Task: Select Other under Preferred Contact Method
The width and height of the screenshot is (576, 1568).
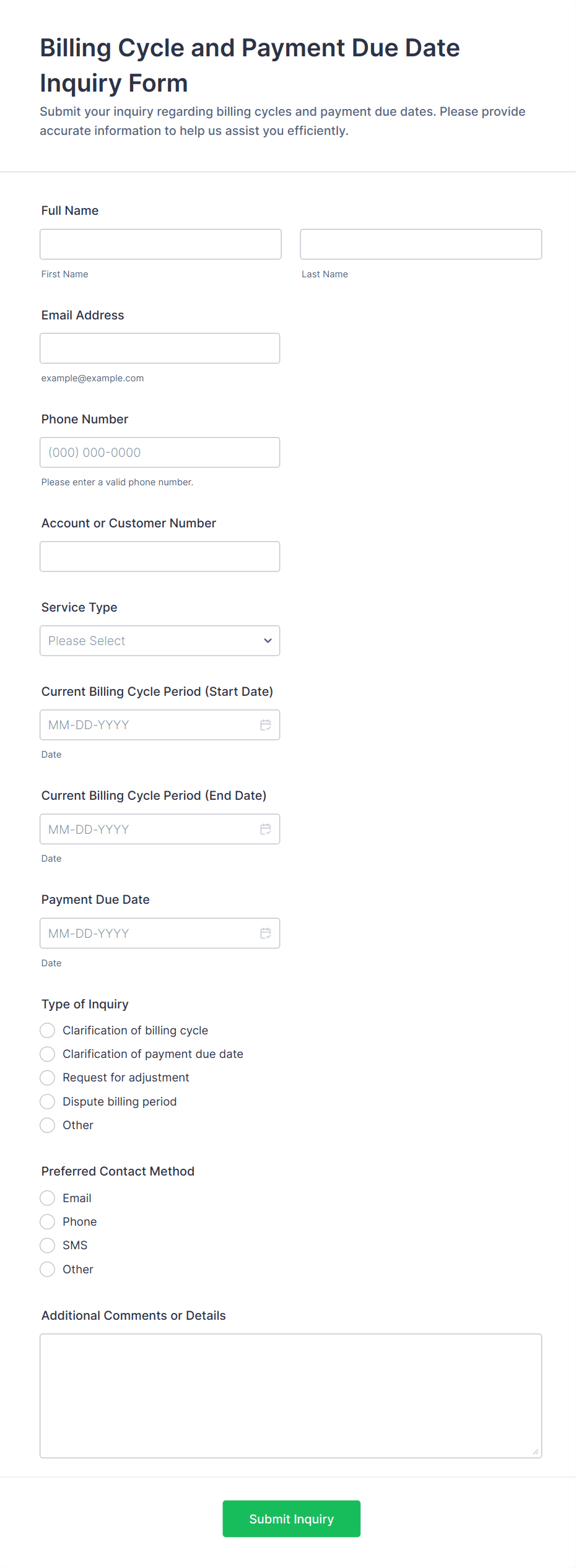Action: pyautogui.click(x=48, y=1269)
